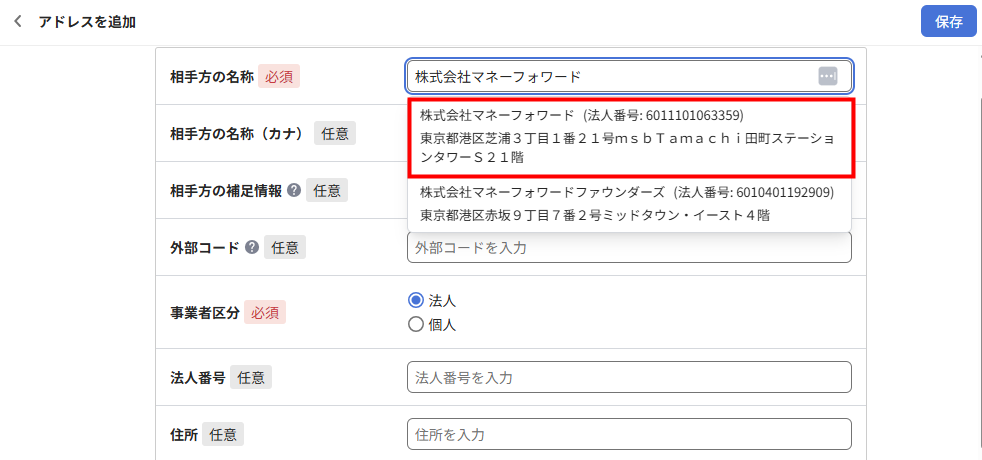Click the back arrow beside アドレスを追加
The width and height of the screenshot is (982, 460).
coord(18,21)
